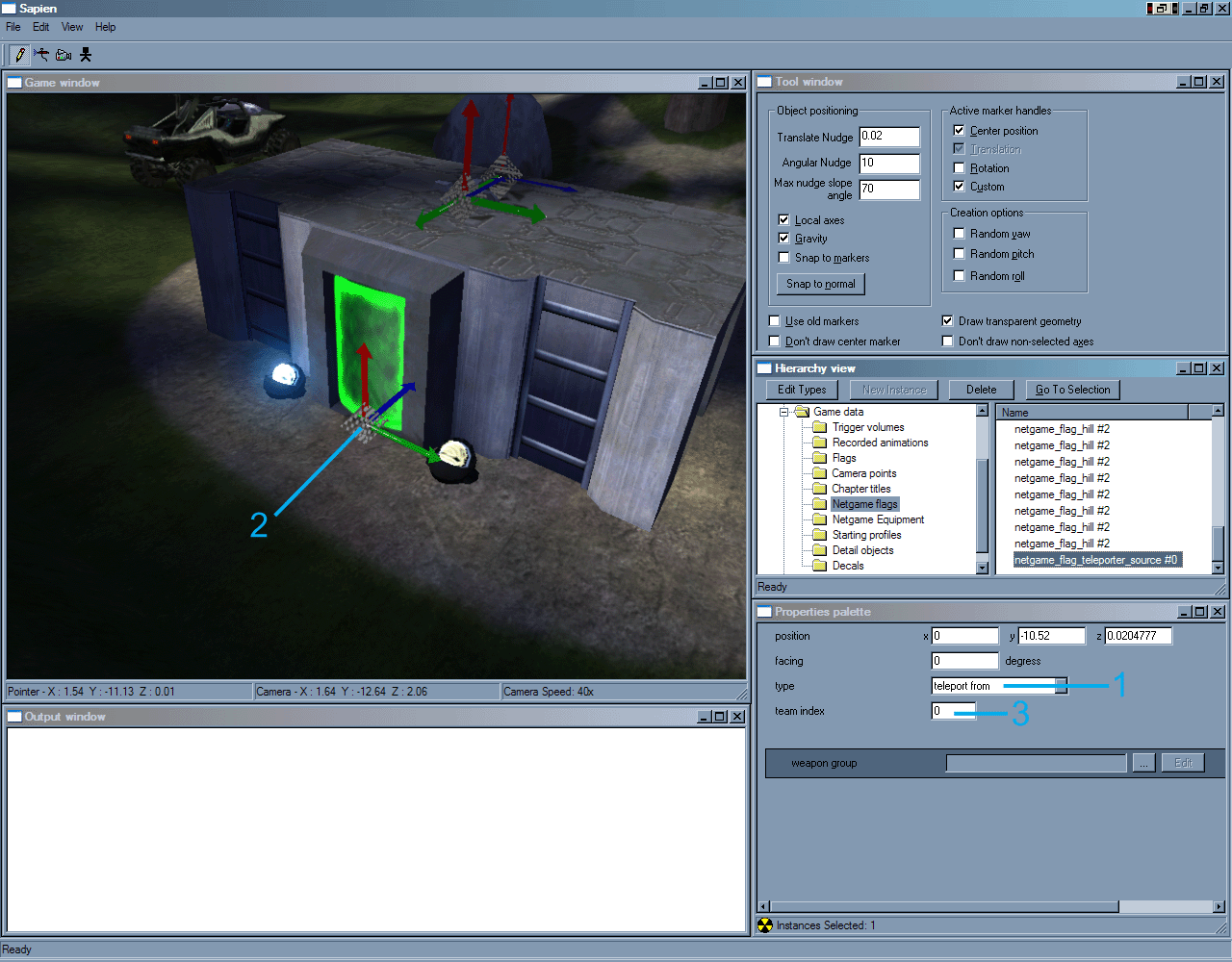This screenshot has height=962, width=1232.
Task: Click the instance list scroll-up arrow
Action: tap(1219, 411)
